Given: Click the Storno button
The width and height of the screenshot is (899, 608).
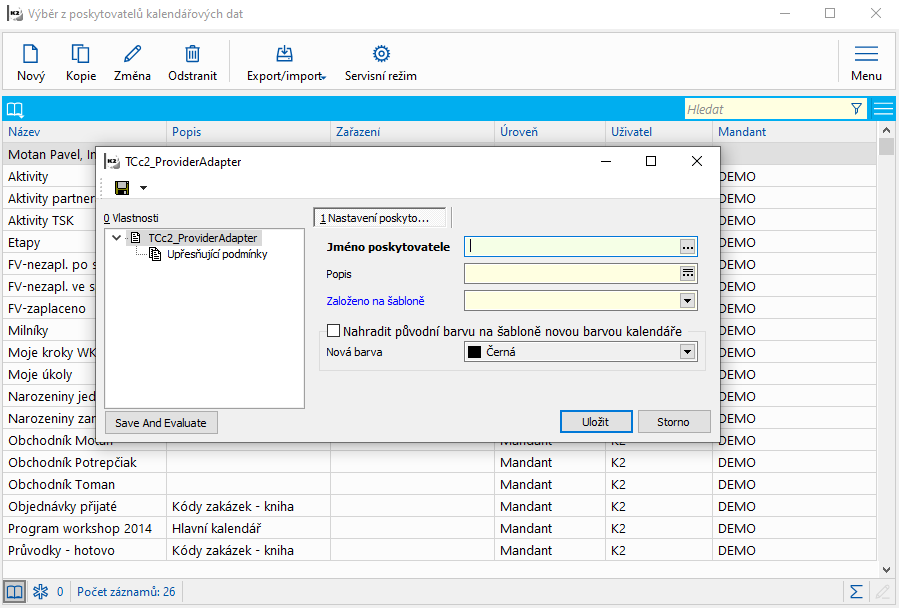Looking at the screenshot, I should [x=673, y=422].
